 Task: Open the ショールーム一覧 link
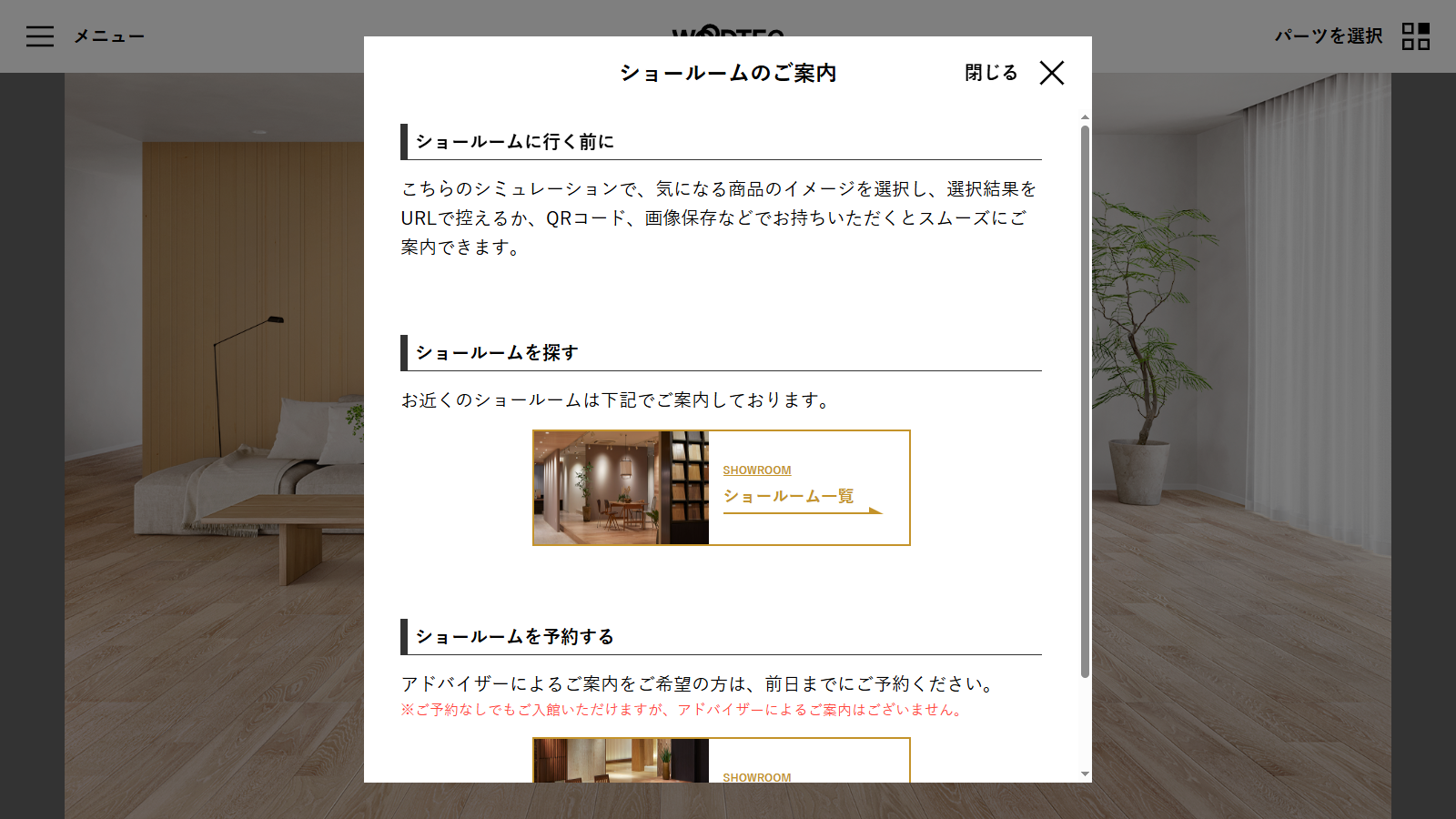(x=788, y=496)
